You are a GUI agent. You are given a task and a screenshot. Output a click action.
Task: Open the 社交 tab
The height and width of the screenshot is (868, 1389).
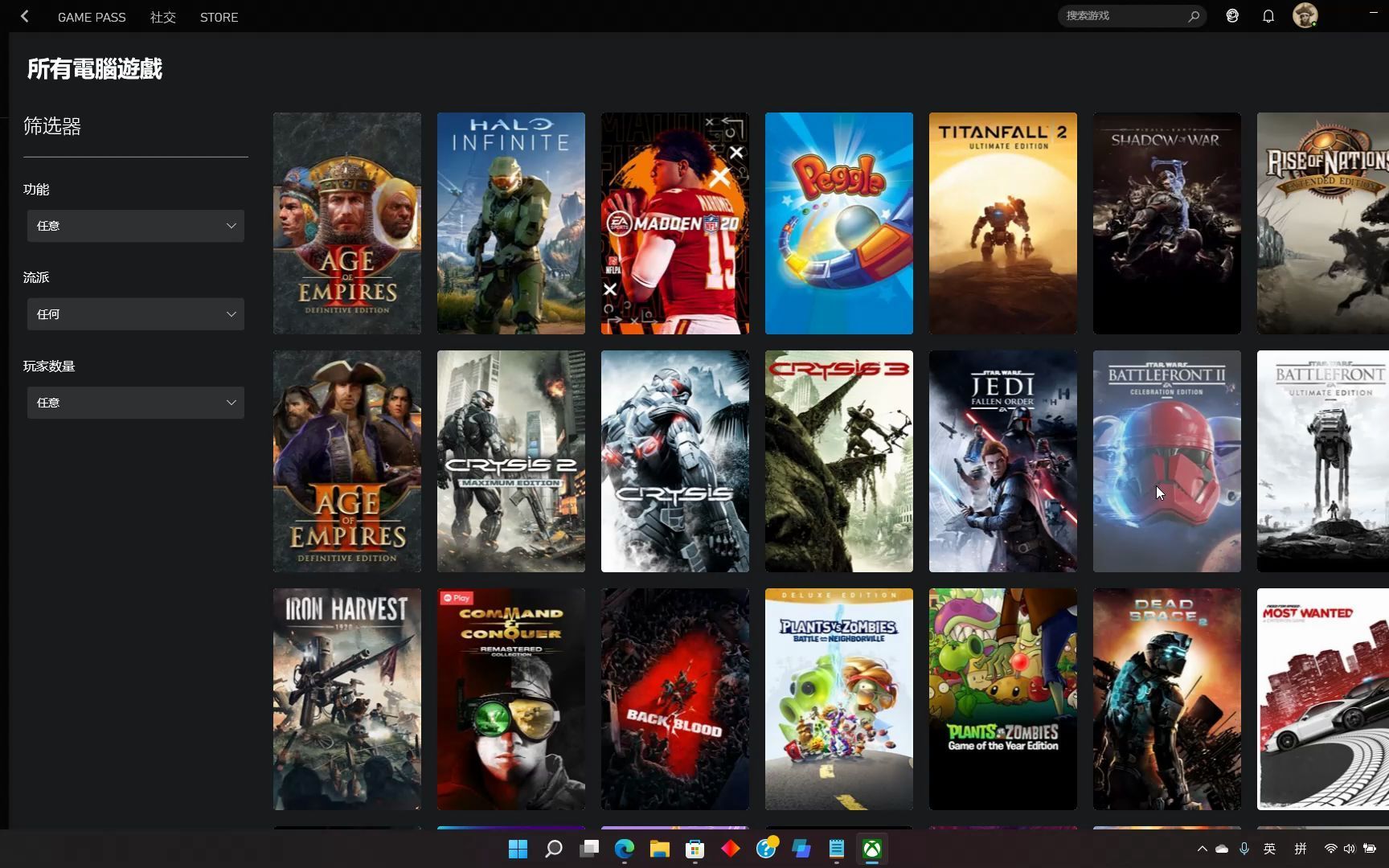[x=162, y=17]
